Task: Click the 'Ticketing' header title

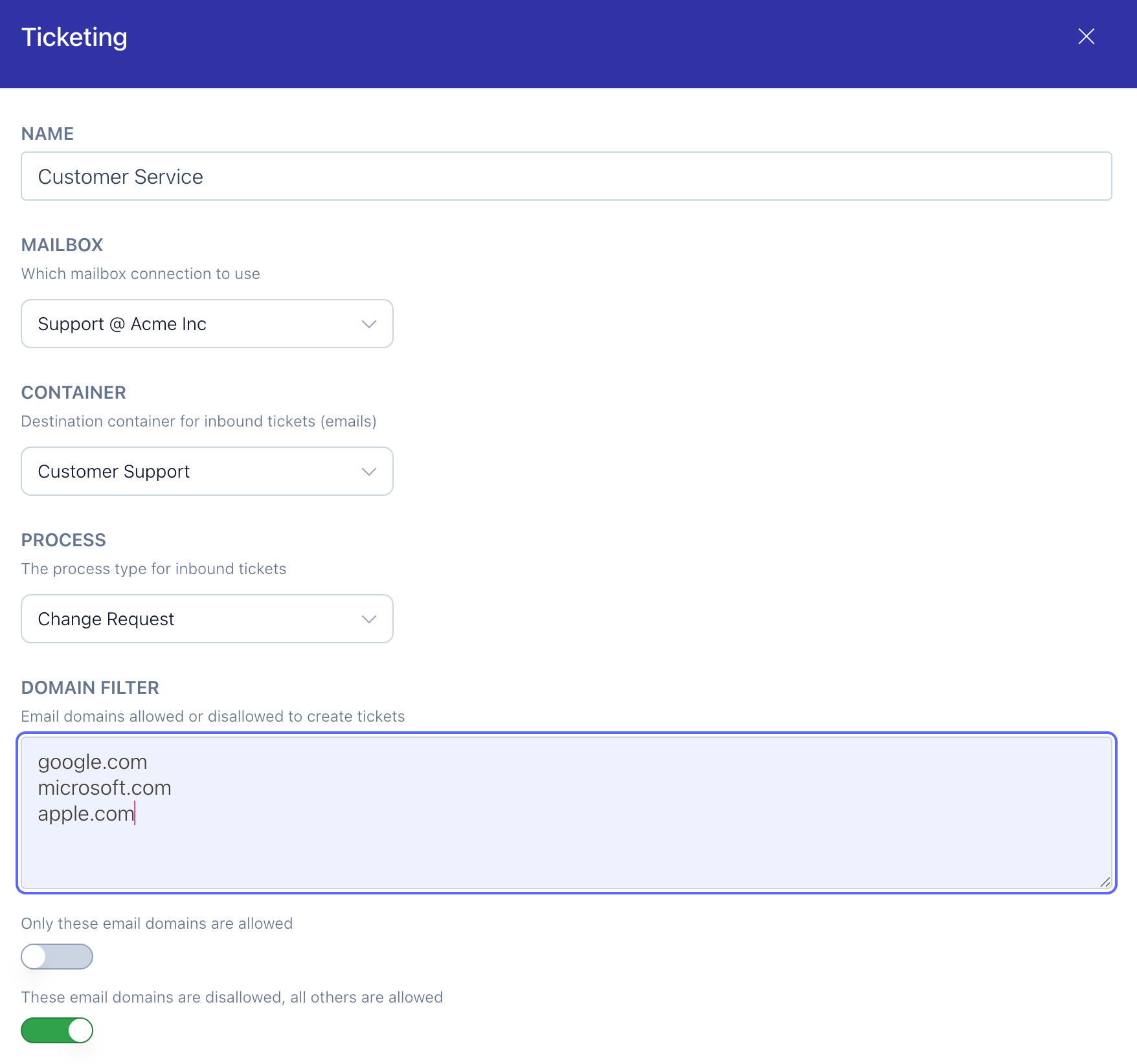Action: 74,38
